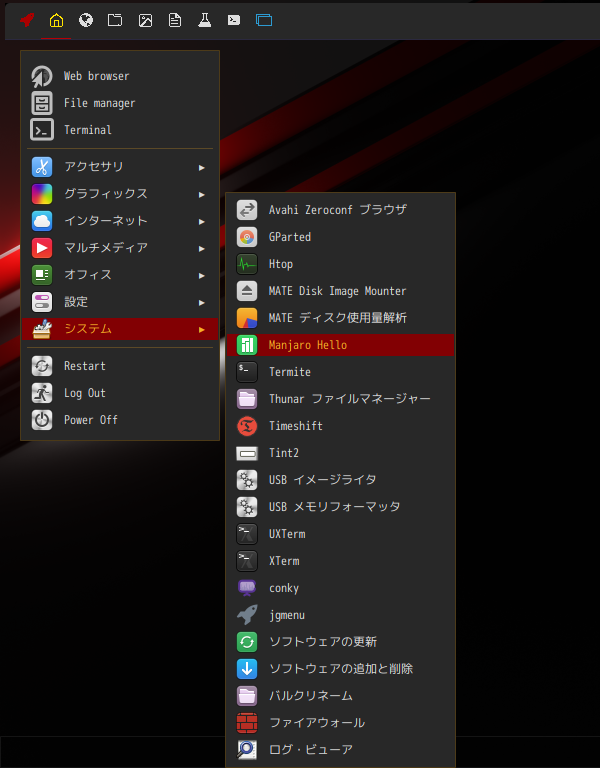Launch Htop from the submenu
Image resolution: width=600 pixels, height=768 pixels.
click(341, 264)
